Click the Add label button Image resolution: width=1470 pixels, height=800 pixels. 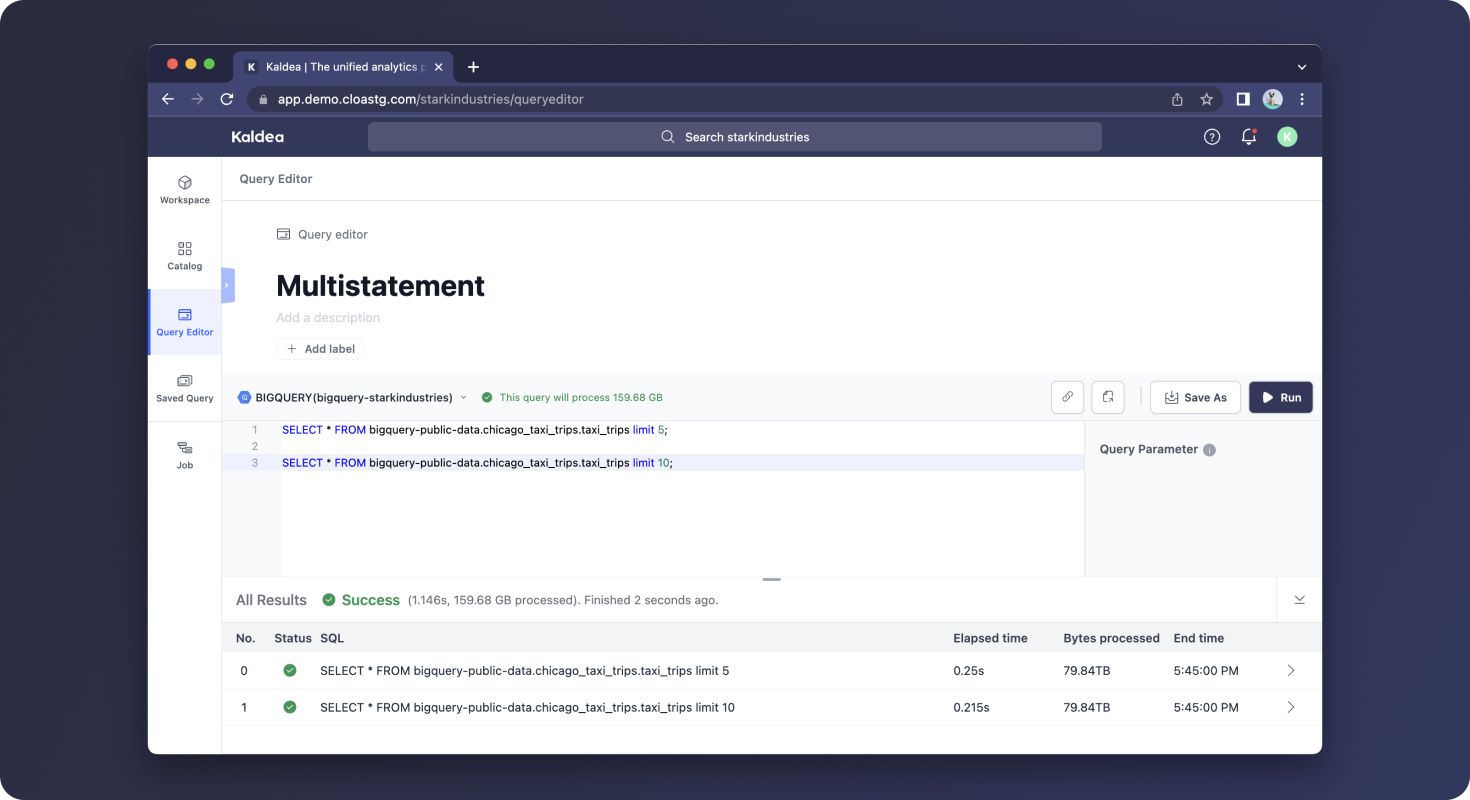[320, 349]
